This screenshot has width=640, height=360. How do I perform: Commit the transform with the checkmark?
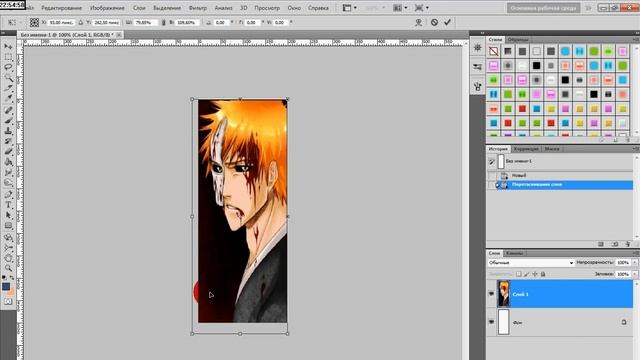click(447, 22)
